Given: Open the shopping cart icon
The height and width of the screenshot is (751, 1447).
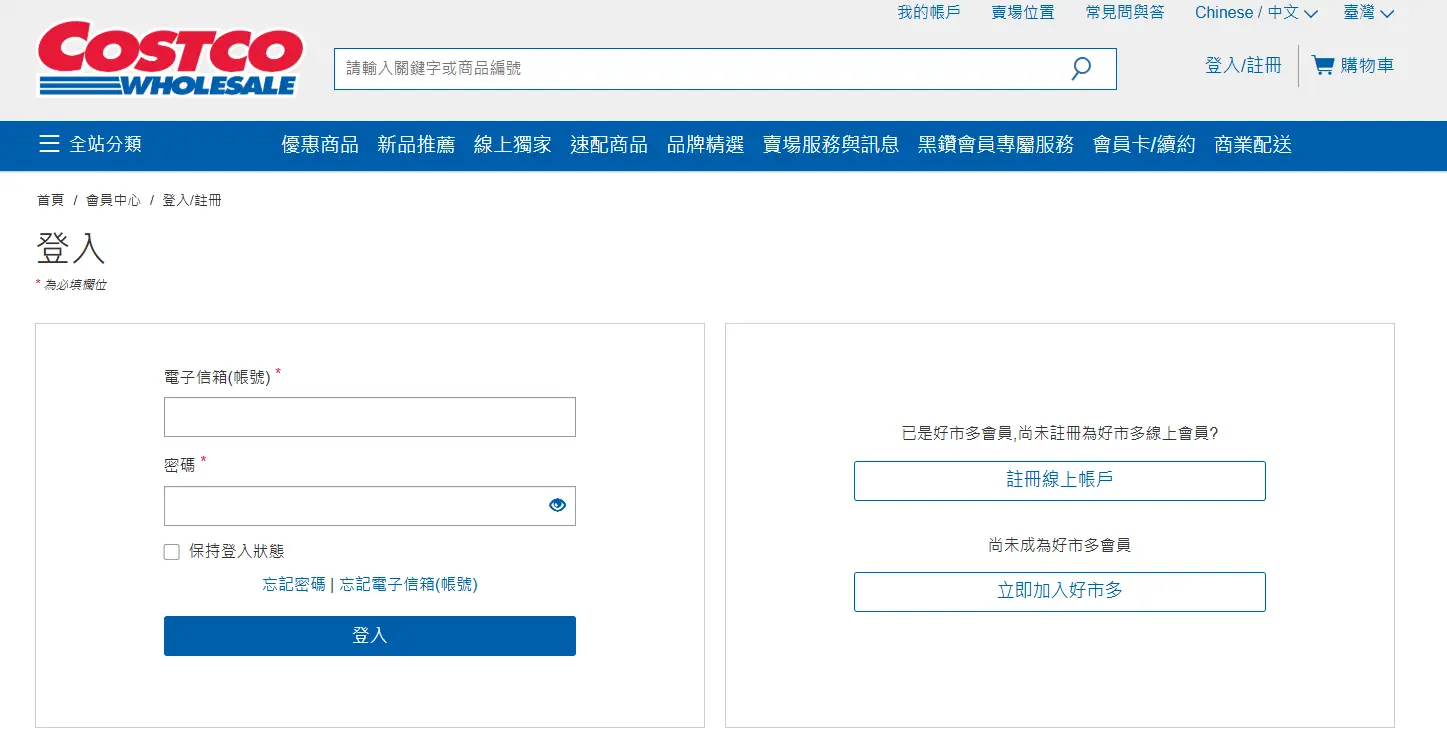Looking at the screenshot, I should click(1323, 66).
